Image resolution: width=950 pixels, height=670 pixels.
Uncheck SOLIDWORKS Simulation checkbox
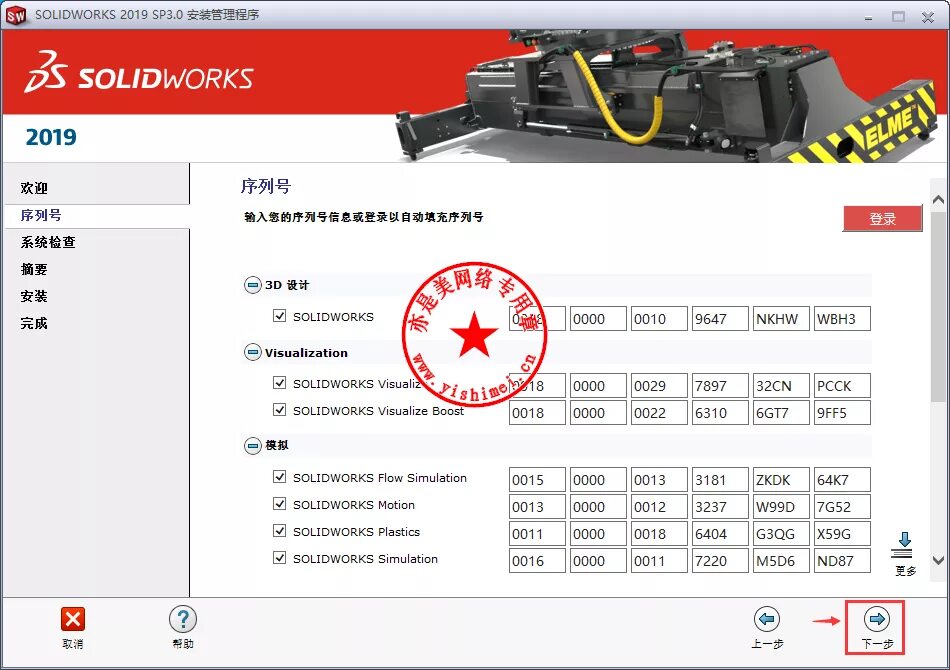[x=279, y=557]
